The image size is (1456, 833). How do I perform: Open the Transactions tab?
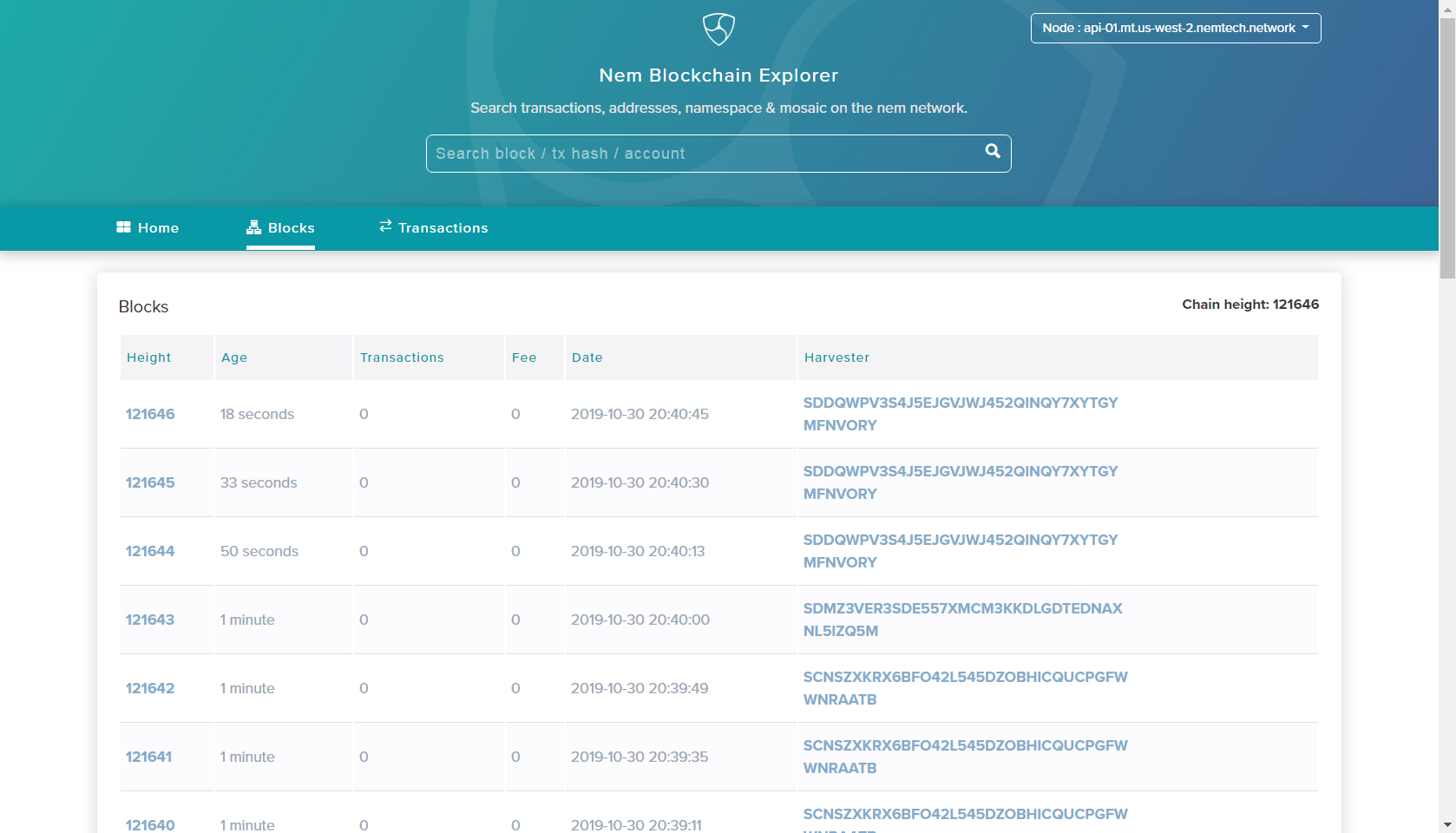tap(433, 227)
